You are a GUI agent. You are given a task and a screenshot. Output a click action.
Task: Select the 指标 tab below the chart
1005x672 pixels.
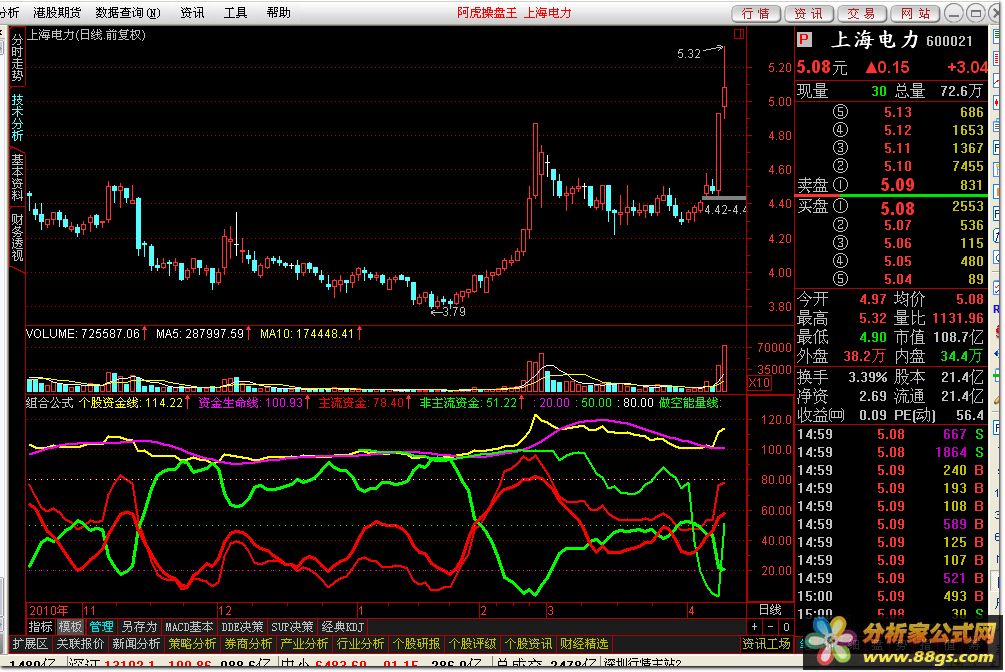[40, 626]
